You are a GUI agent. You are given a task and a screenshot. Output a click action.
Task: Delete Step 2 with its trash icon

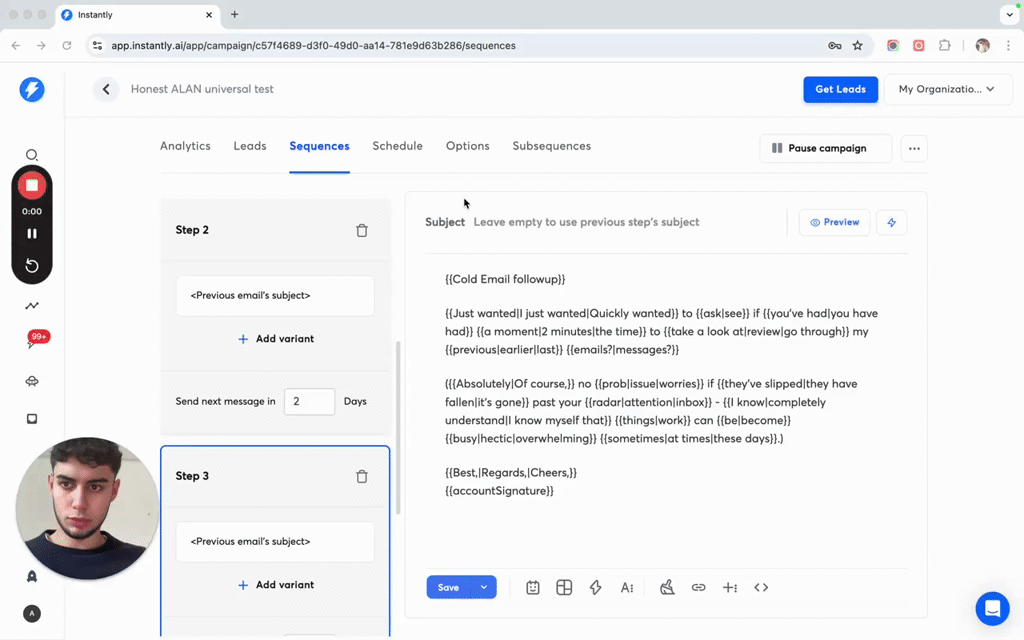point(362,230)
